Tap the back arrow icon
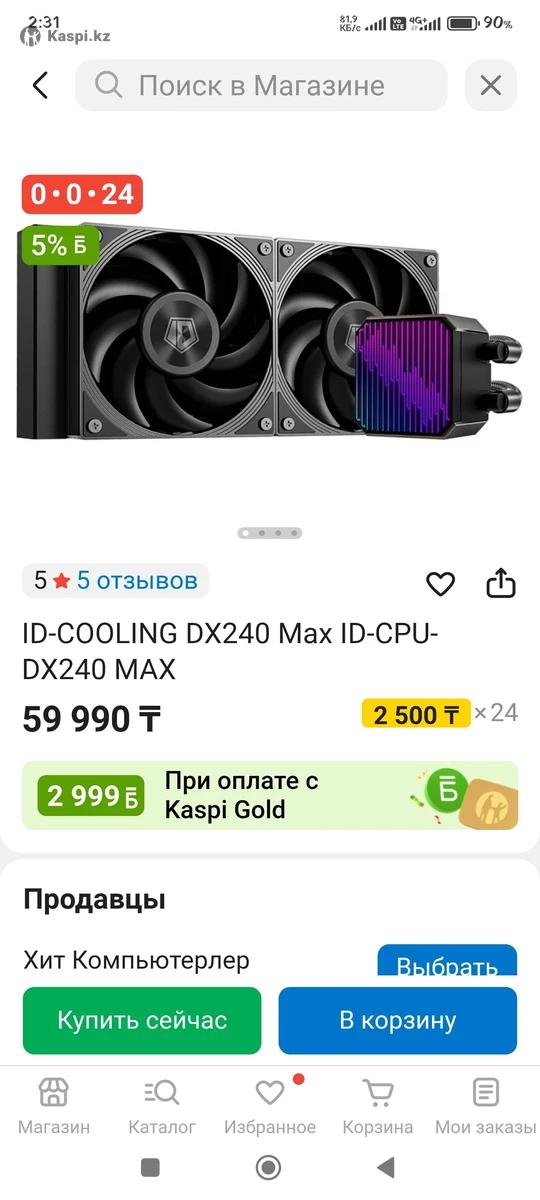The height and width of the screenshot is (1200, 540). click(x=40, y=85)
